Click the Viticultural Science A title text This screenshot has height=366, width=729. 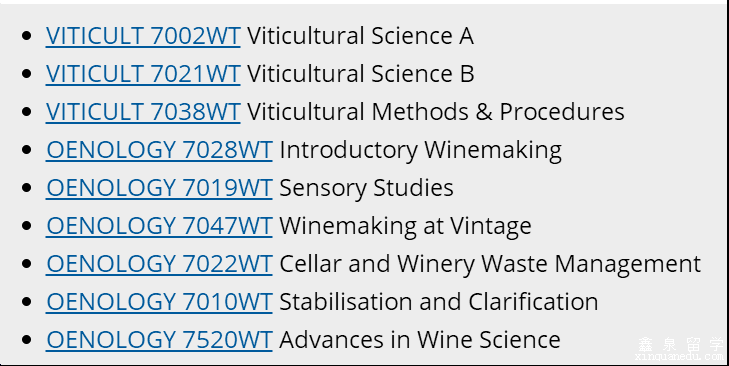click(360, 36)
